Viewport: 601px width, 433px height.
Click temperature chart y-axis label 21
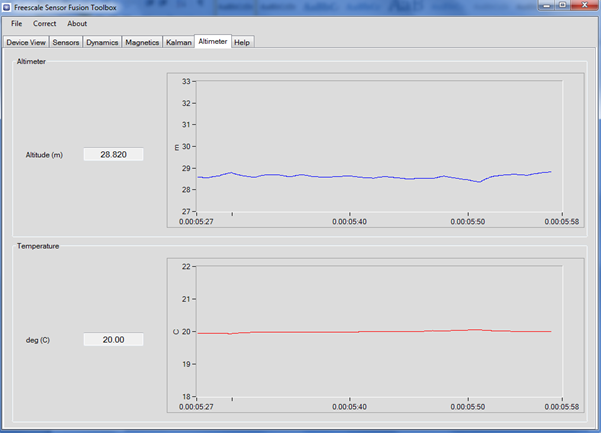point(186,299)
